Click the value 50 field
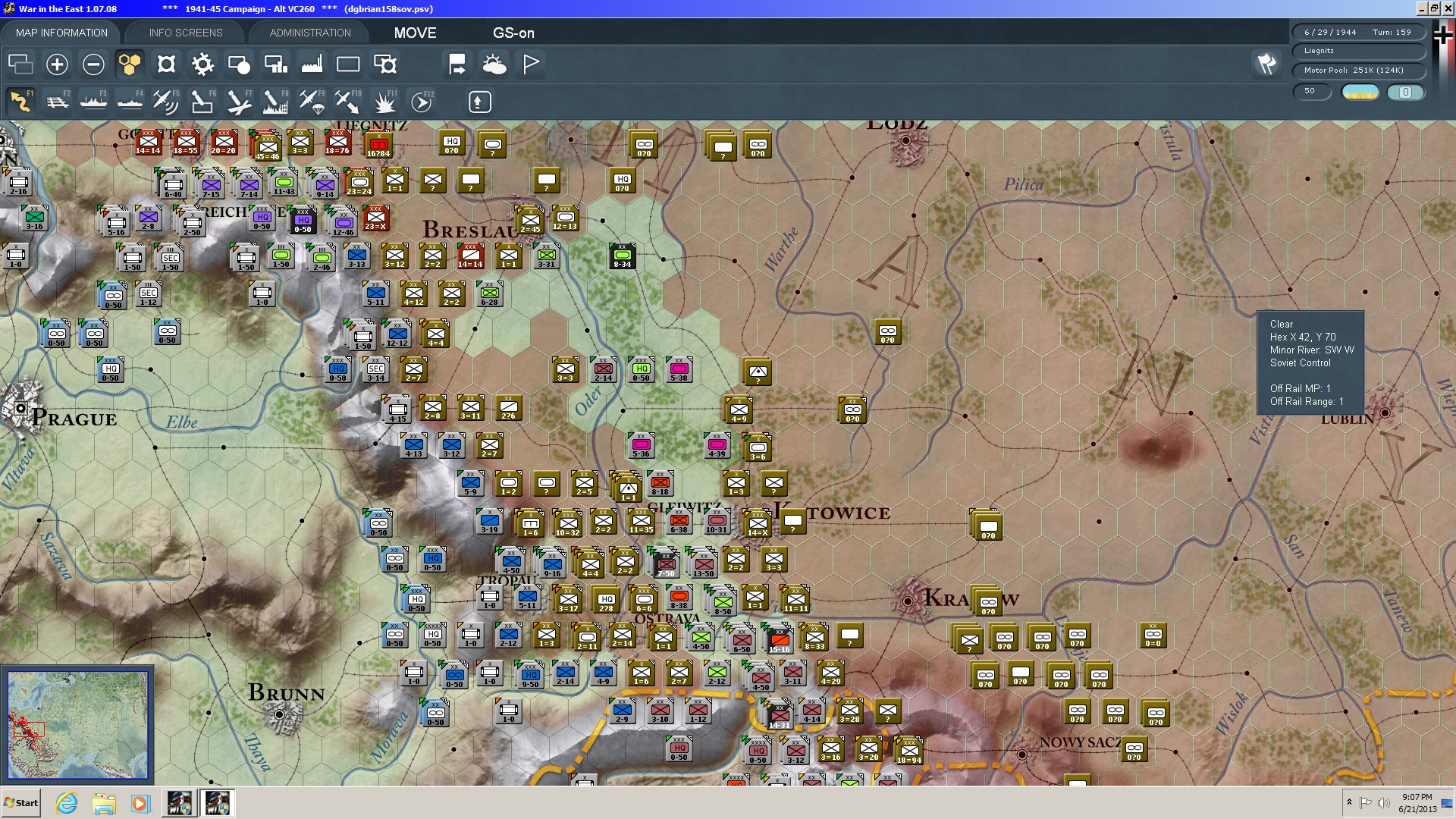This screenshot has height=819, width=1456. tap(1312, 91)
